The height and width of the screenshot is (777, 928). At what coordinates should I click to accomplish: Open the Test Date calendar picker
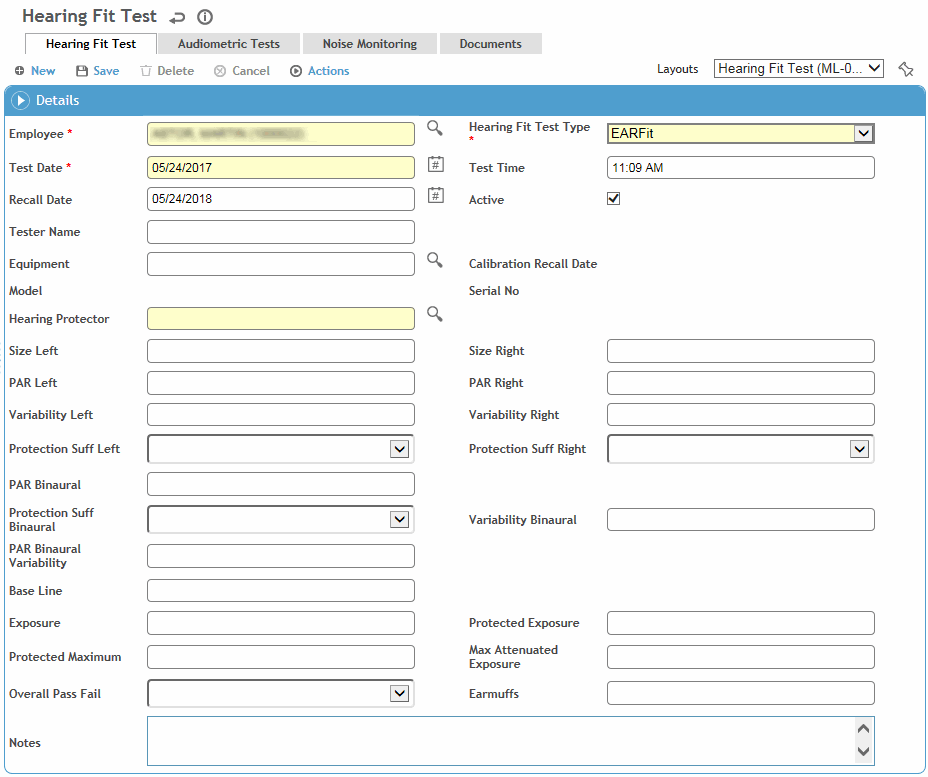tap(436, 164)
